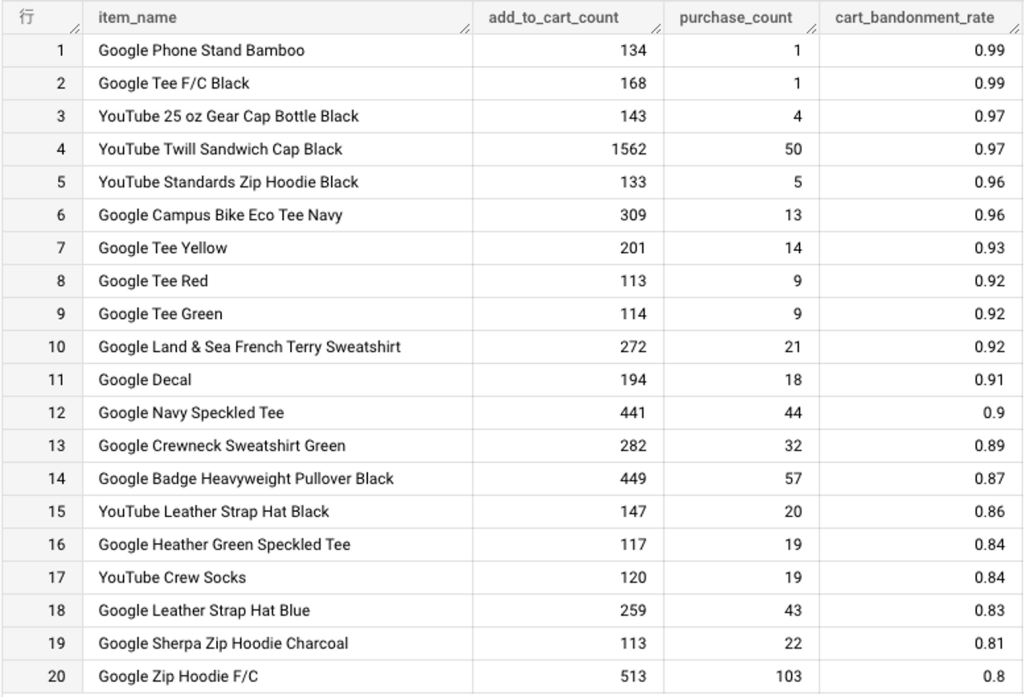
Task: Click the YouTube Crew Socks cell
Action: pos(278,577)
